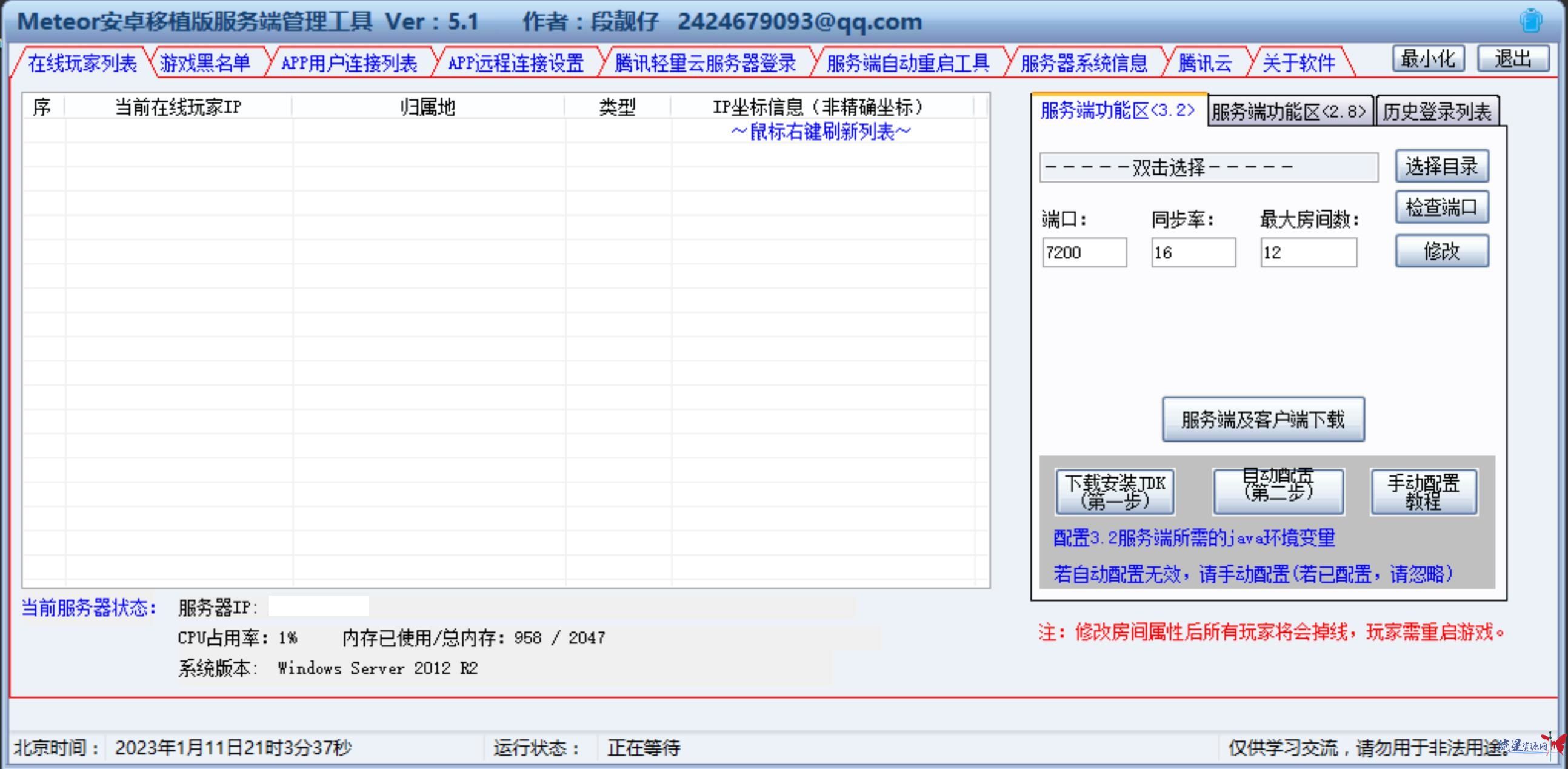This screenshot has height=769, width=1568.
Task: Click the ～鼠标右键刷新列表～ hint text
Action: (821, 132)
